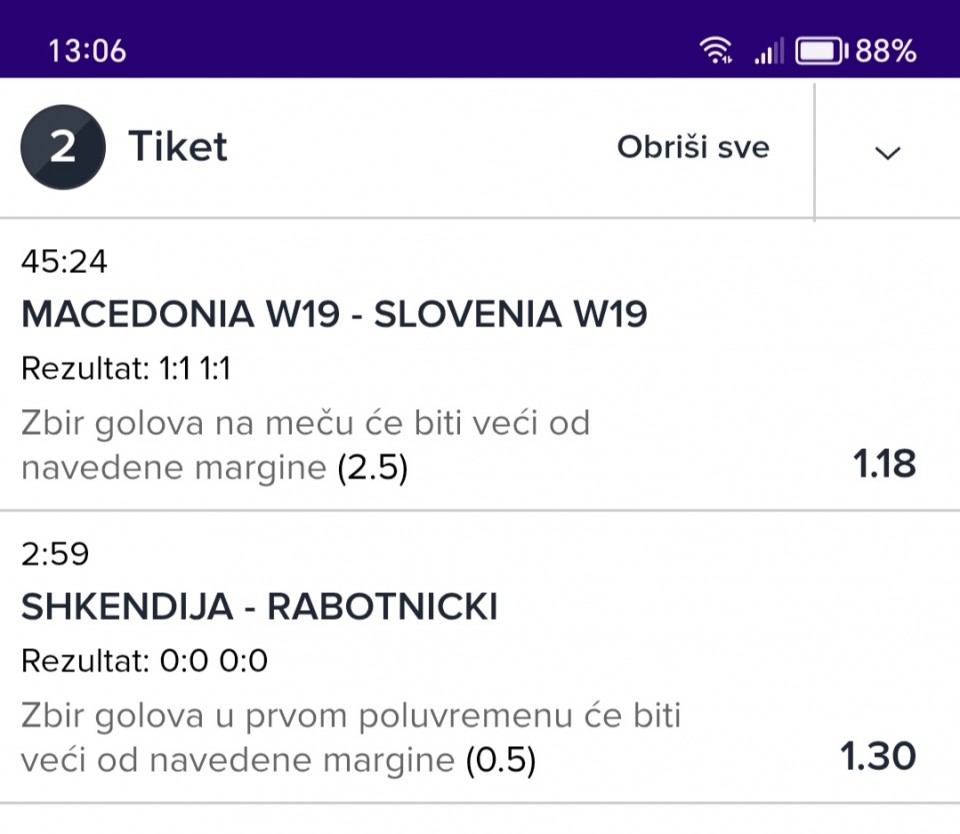Tap the 1.30 odds value
The height and width of the screenshot is (834, 960).
pyautogui.click(x=878, y=756)
